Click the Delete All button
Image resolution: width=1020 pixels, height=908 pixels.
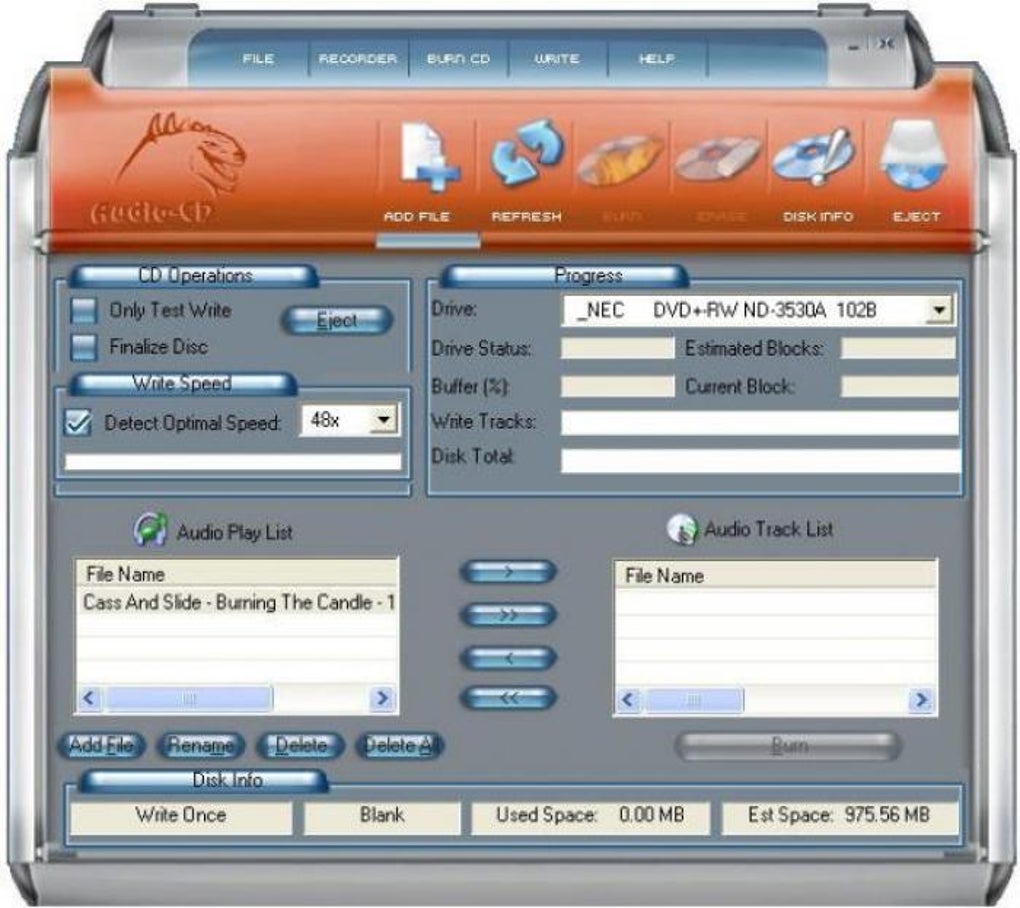click(400, 745)
